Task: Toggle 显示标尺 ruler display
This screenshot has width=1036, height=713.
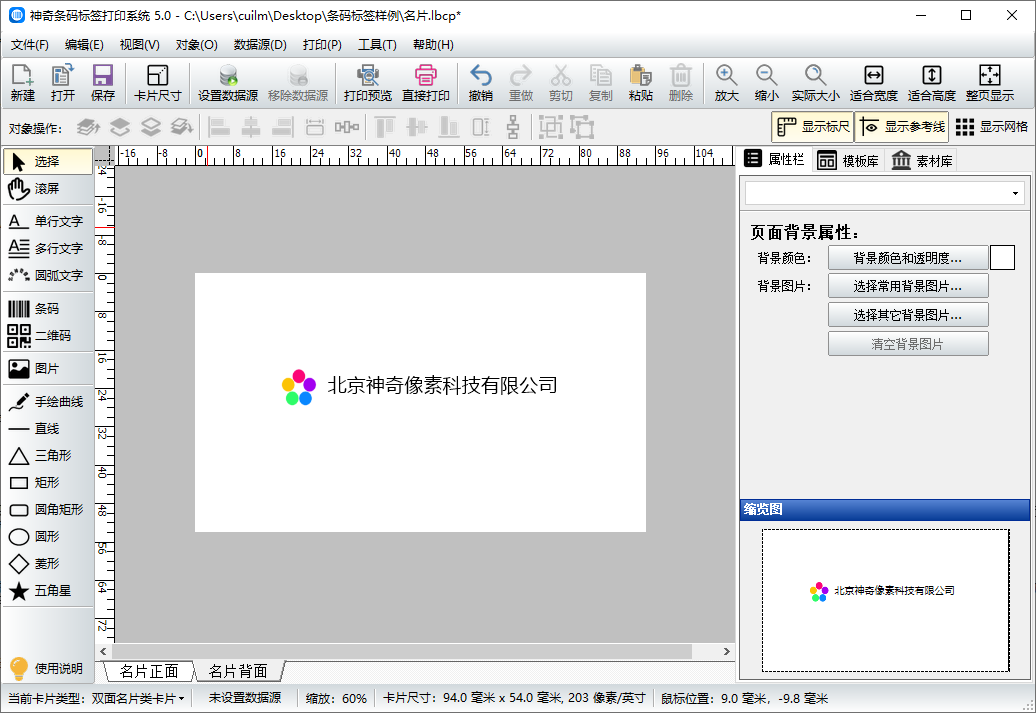Action: click(x=812, y=127)
